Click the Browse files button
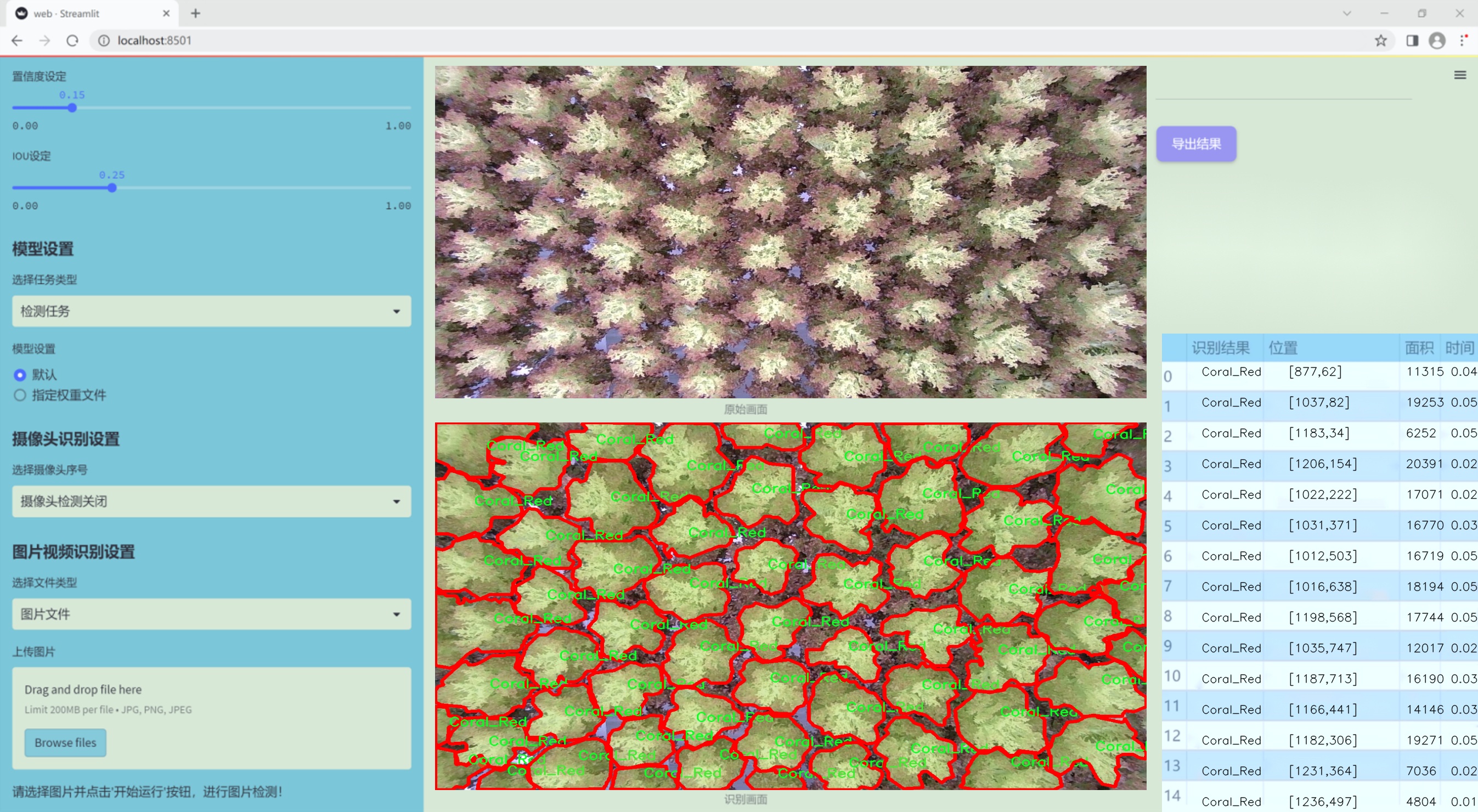The image size is (1478, 812). click(x=65, y=742)
